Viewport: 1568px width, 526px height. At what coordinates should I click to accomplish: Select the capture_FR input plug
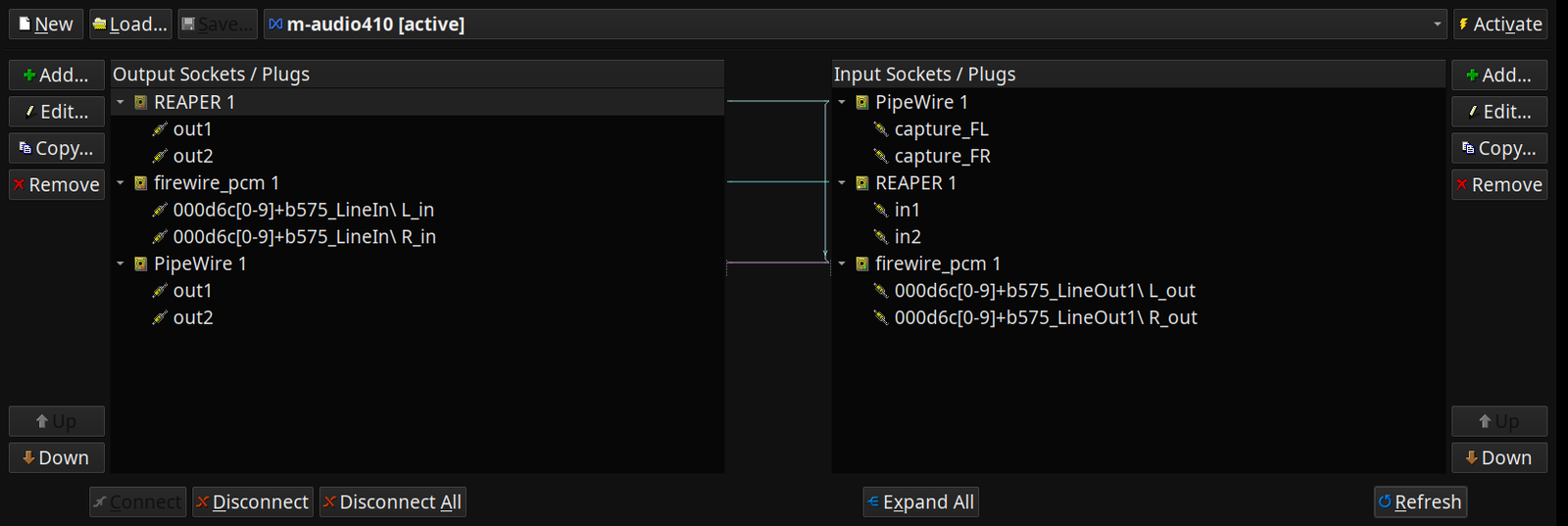click(x=942, y=156)
